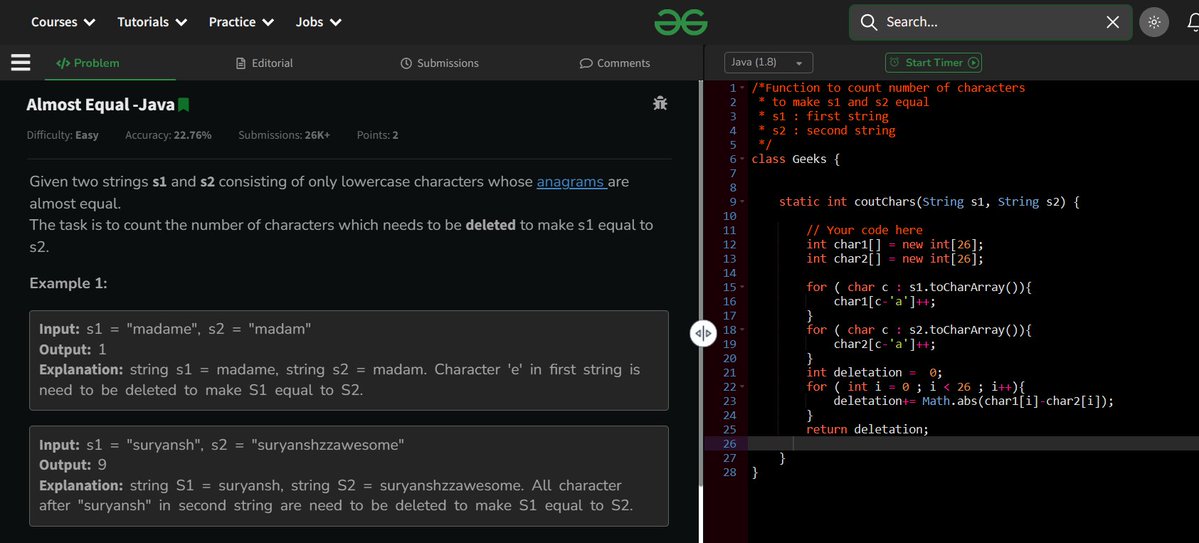1199x543 pixels.
Task: Switch to the Problem tab
Action: 88,63
